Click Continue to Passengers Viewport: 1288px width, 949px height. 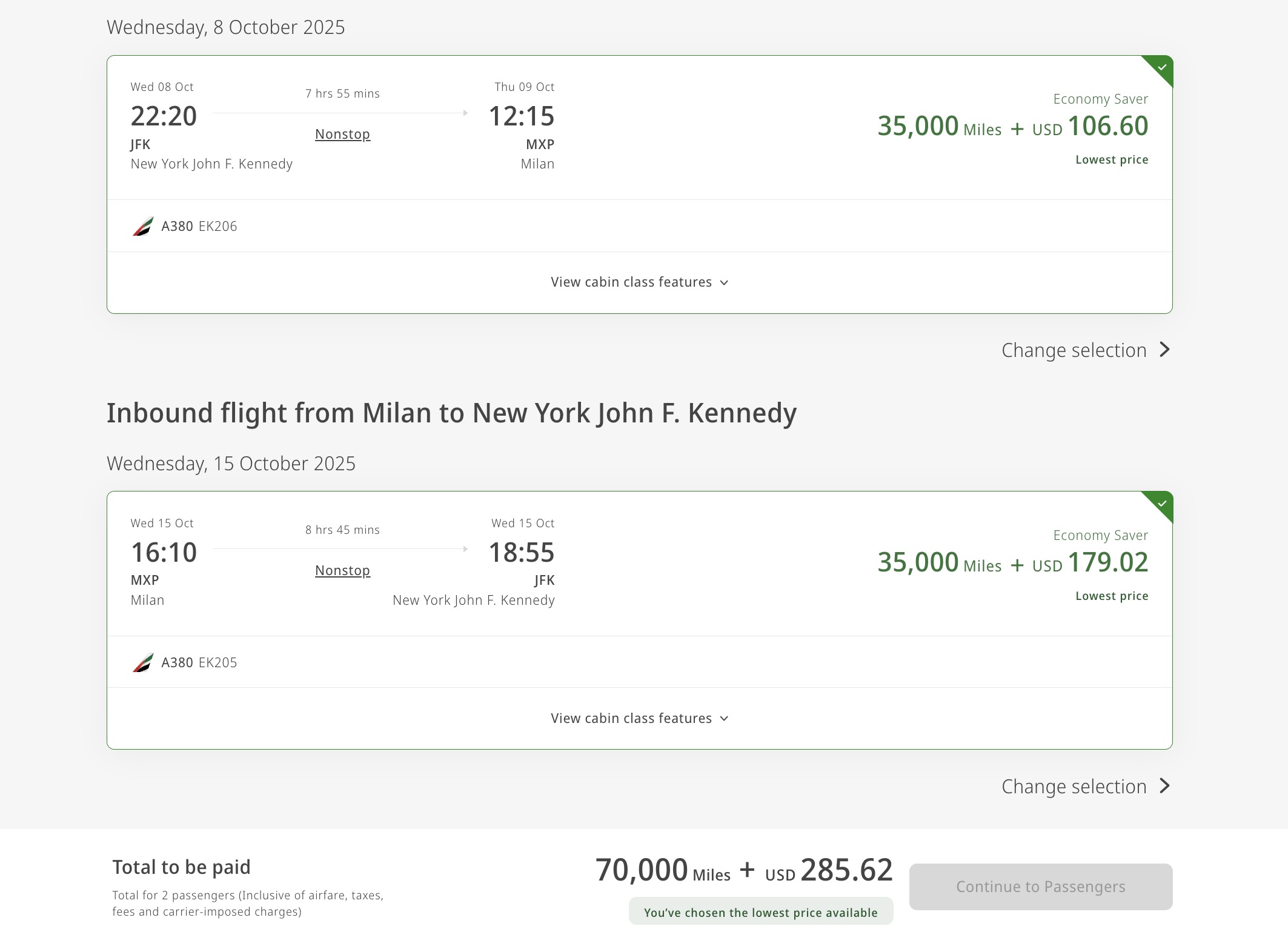(1040, 887)
